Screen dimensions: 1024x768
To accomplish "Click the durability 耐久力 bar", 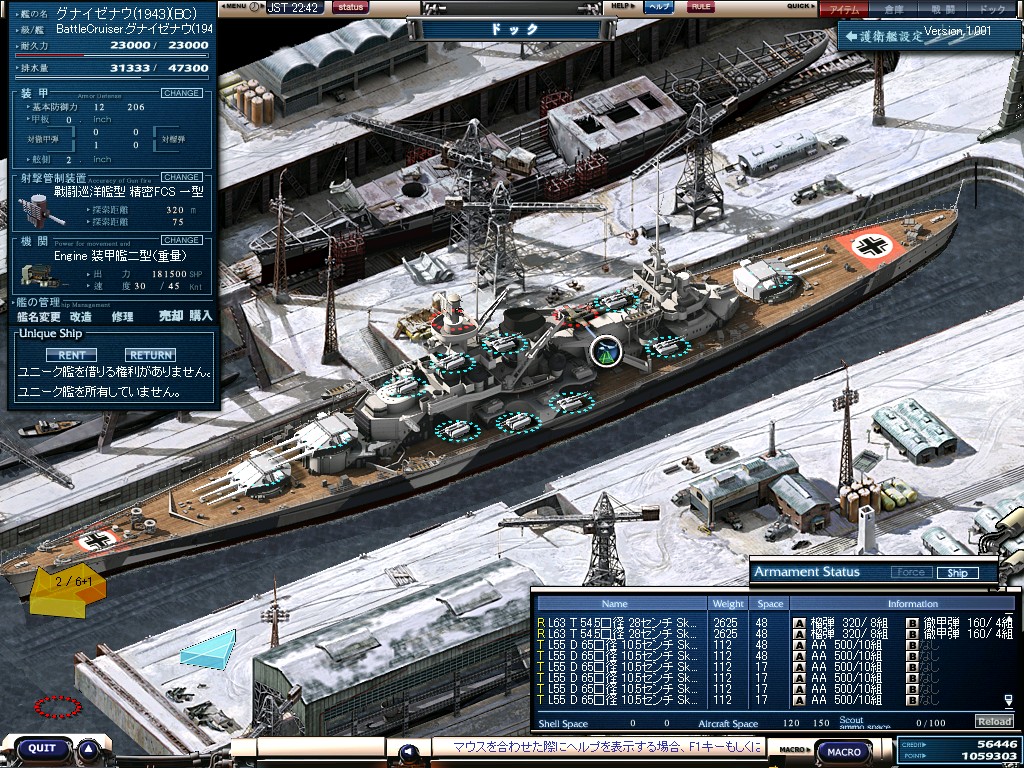I will 111,56.
